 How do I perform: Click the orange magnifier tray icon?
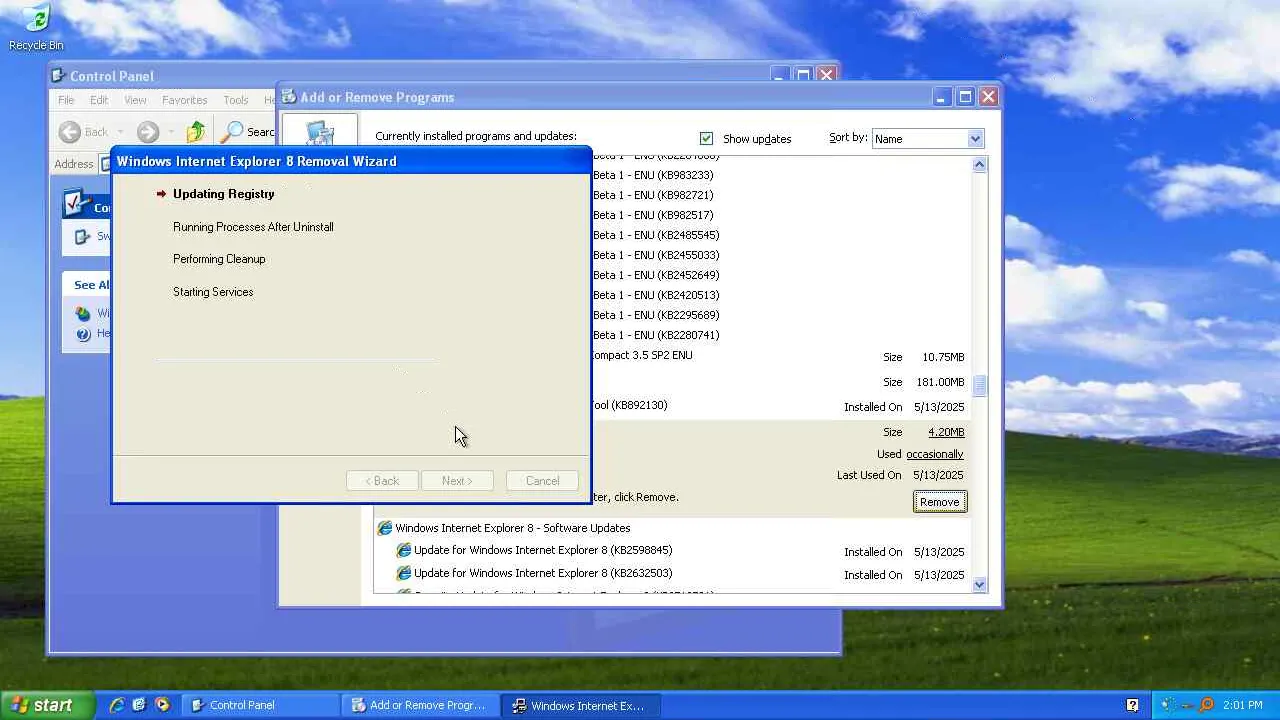[x=1207, y=705]
